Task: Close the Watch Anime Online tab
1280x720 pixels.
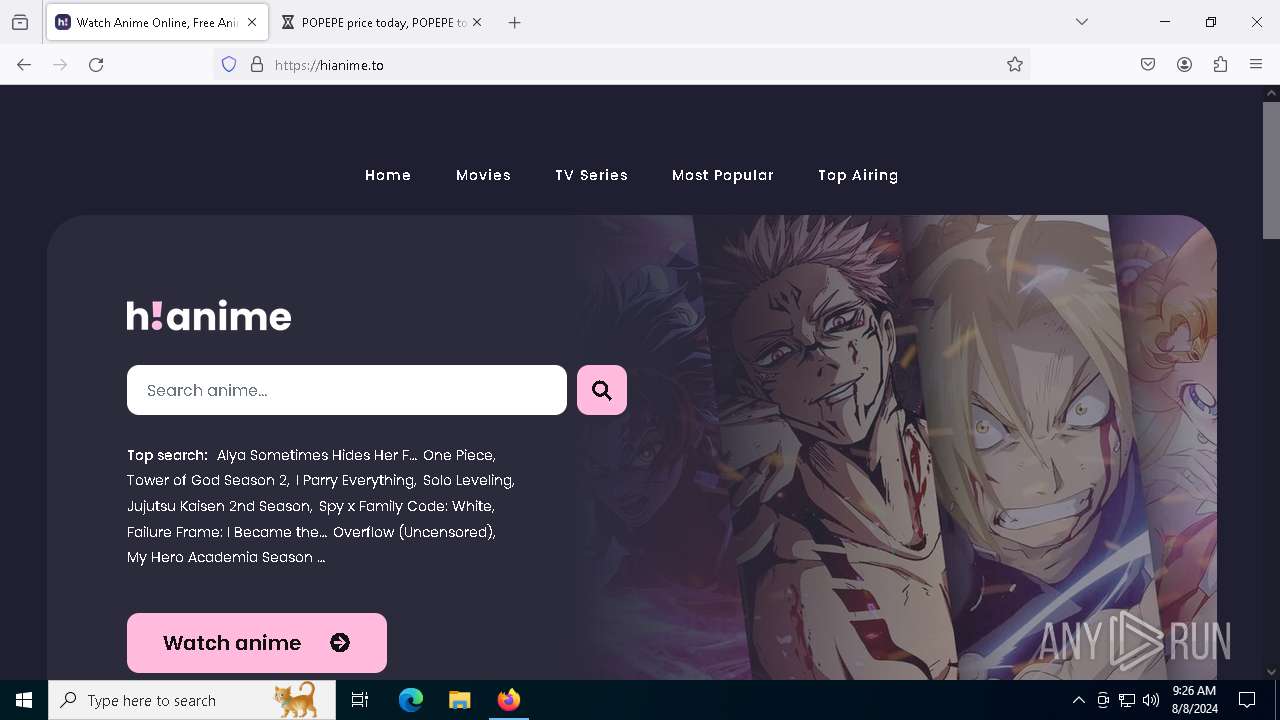Action: pyautogui.click(x=252, y=22)
